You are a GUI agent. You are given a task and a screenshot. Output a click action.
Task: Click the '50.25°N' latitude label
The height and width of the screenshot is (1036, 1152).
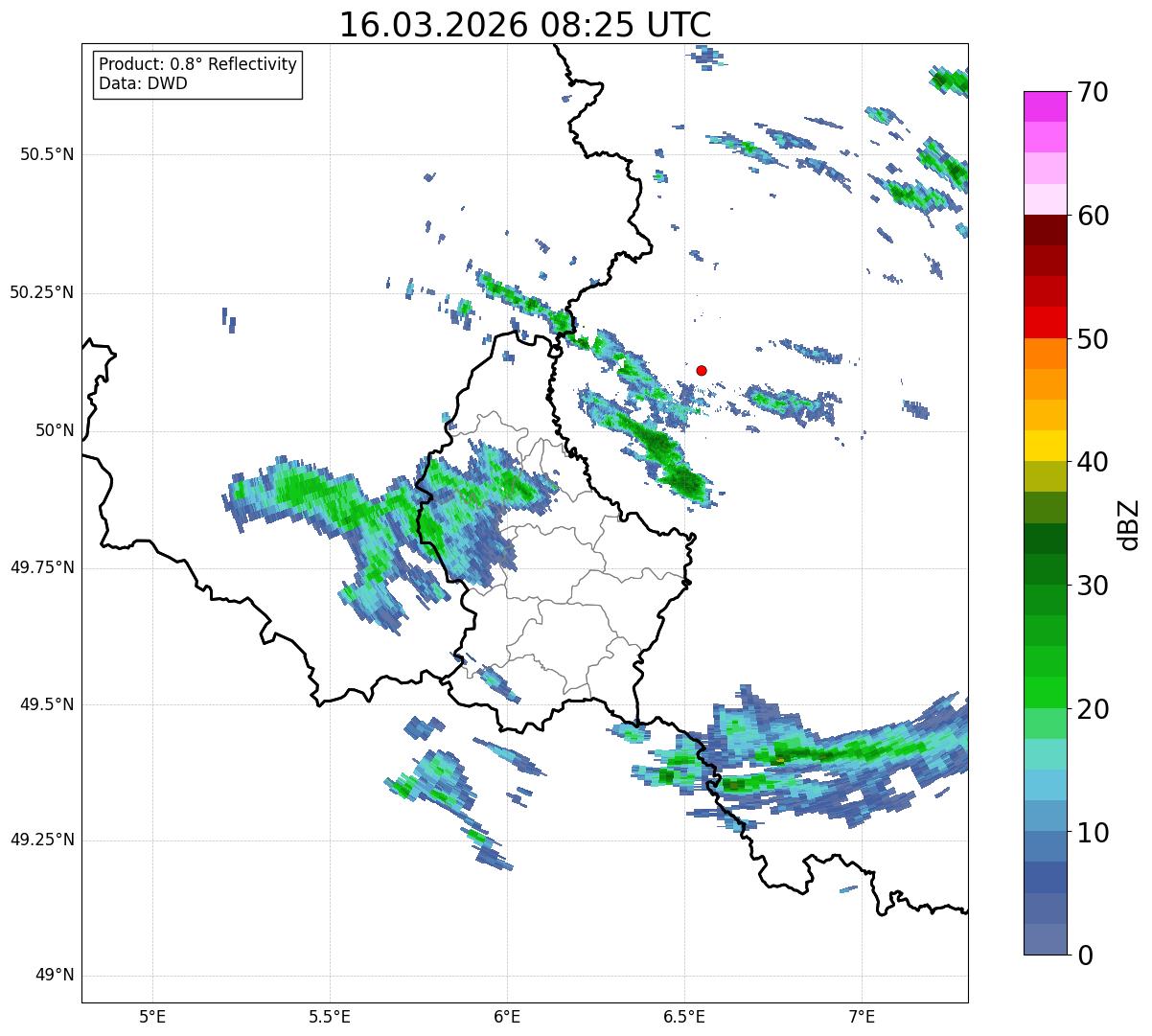41,292
